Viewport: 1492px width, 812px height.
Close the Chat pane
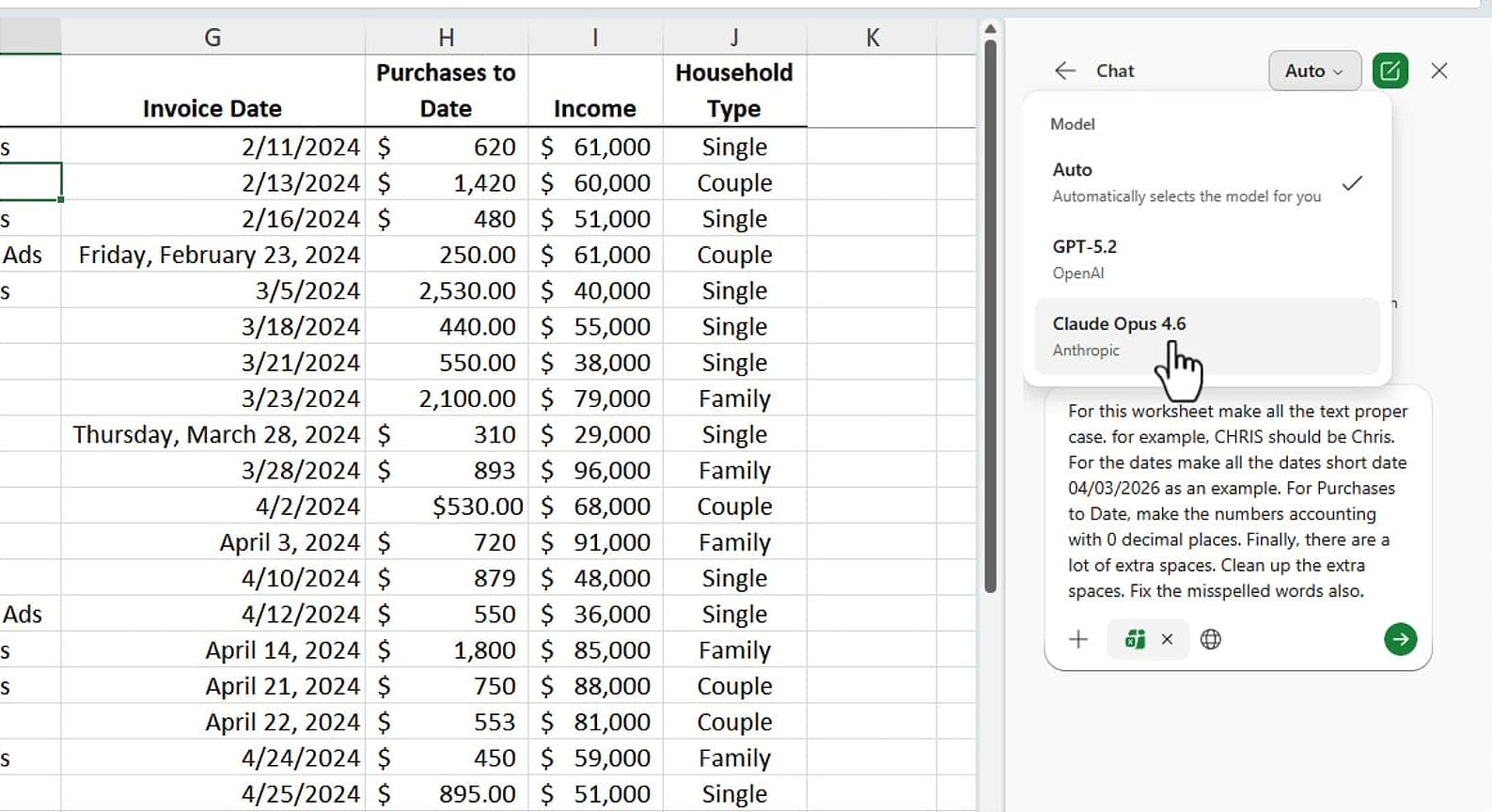pyautogui.click(x=1439, y=70)
